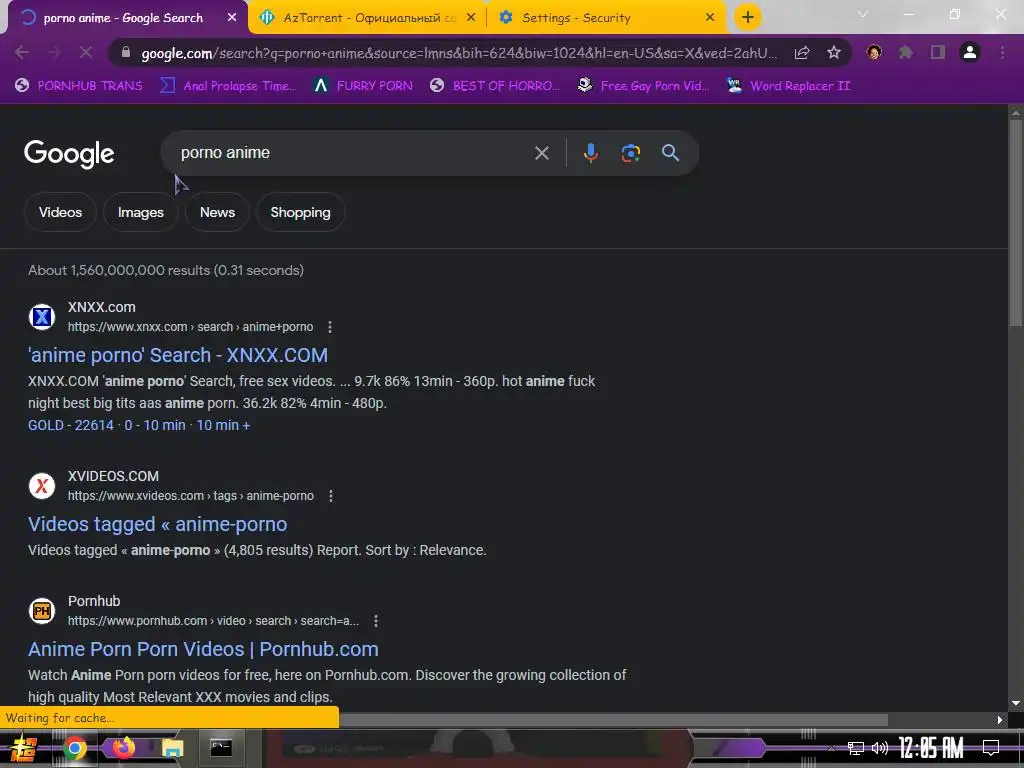Click the padlock site info icon
Viewport: 1024px width, 768px height.
coord(126,53)
